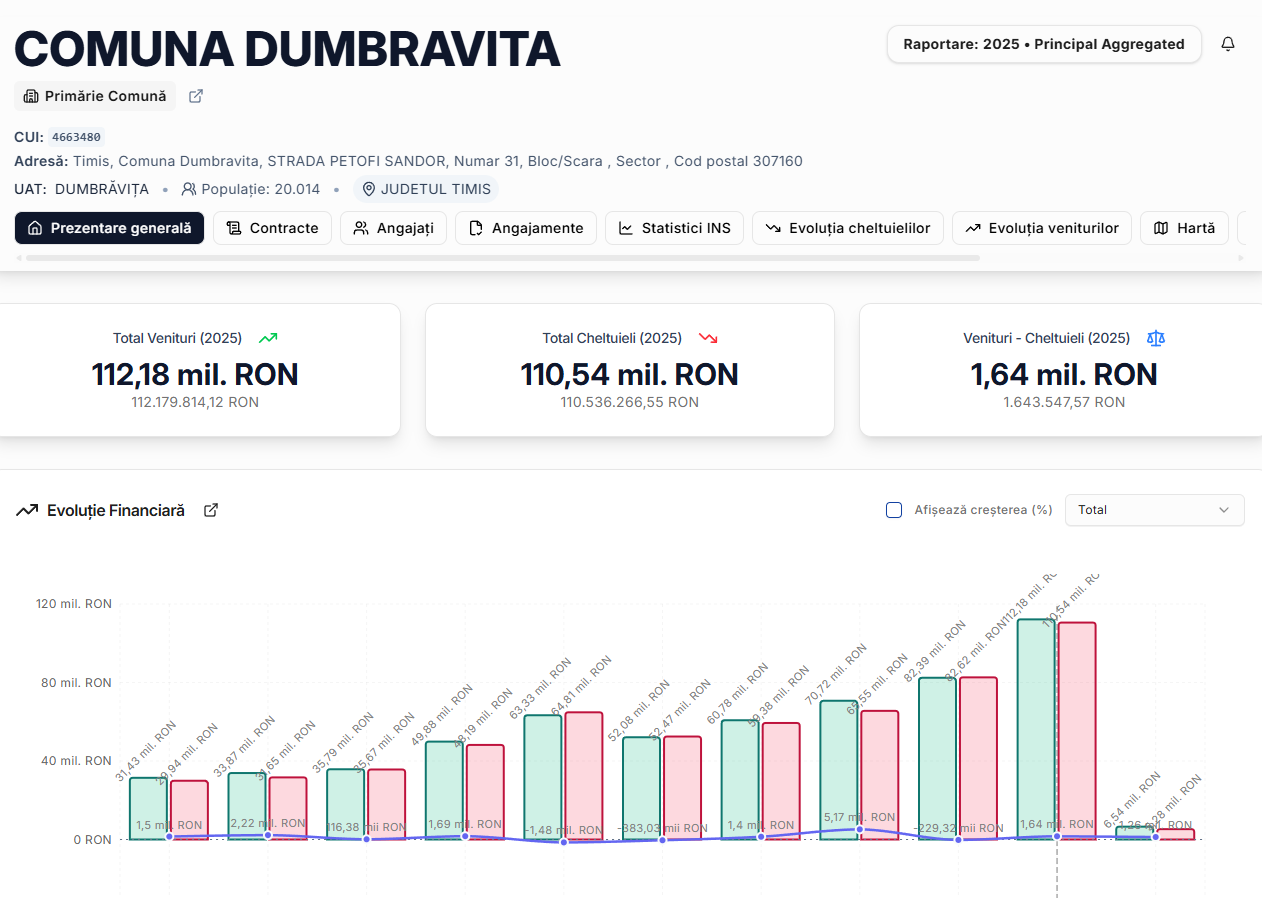This screenshot has width=1262, height=898.
Task: Click red downward trend icon on Total Cheltuieli
Action: (x=708, y=338)
